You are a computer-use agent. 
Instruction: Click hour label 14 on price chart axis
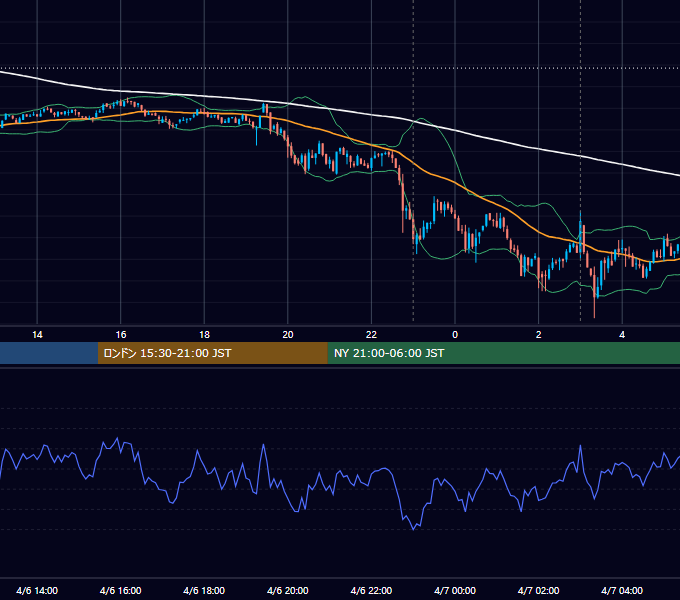[x=37, y=335]
